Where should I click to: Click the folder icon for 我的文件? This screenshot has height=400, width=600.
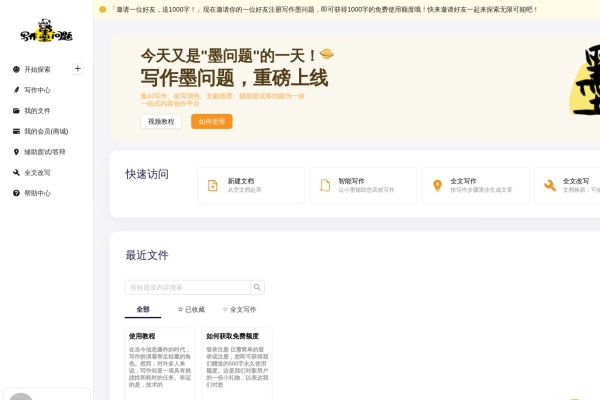coord(16,111)
